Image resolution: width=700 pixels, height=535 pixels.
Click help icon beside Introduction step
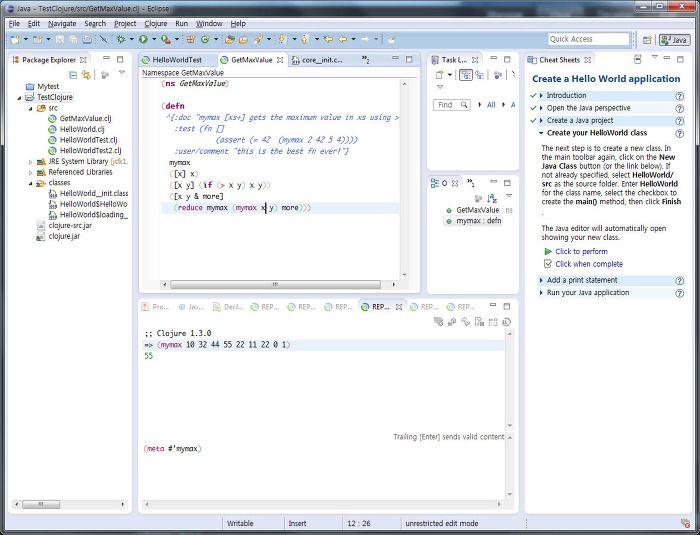click(x=679, y=96)
